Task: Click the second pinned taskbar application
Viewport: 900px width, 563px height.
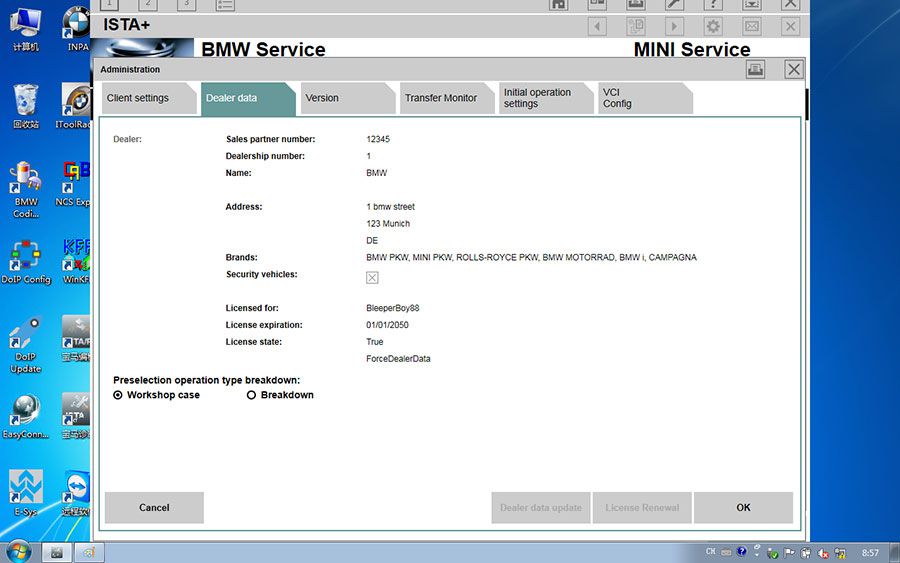Action: pyautogui.click(x=89, y=553)
